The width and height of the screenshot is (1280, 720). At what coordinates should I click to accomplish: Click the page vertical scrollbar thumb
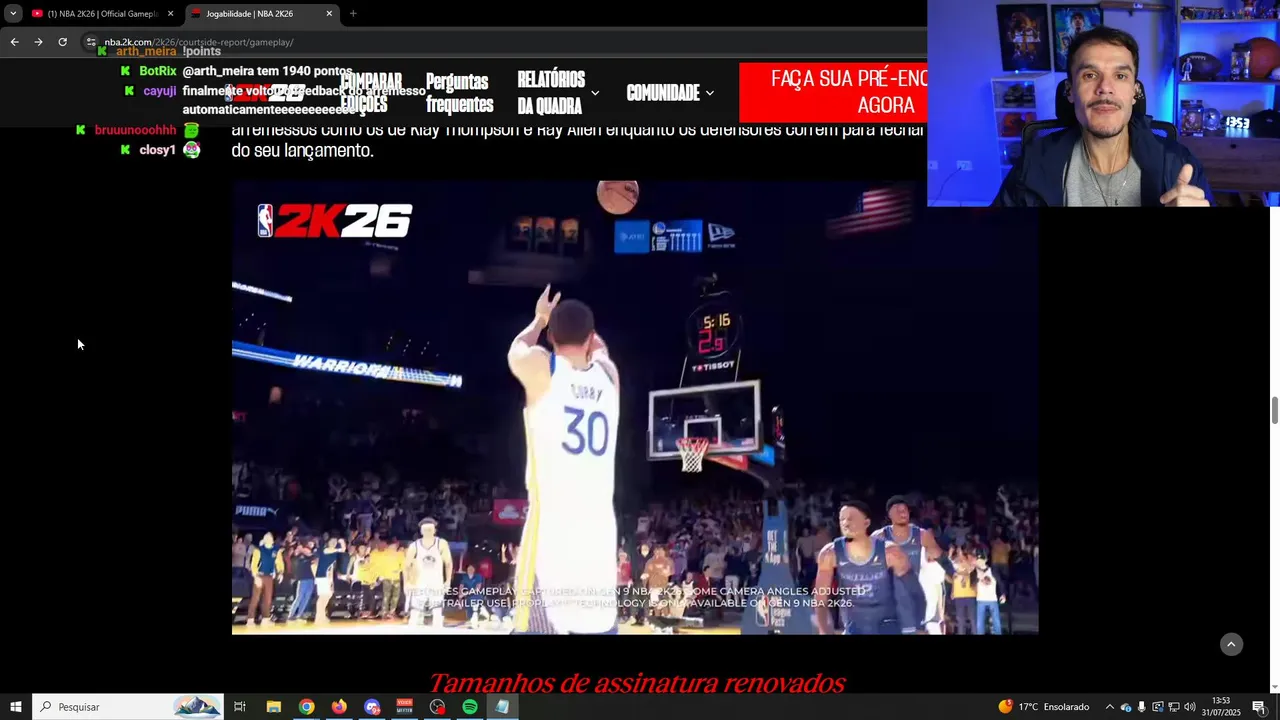pos(1274,411)
